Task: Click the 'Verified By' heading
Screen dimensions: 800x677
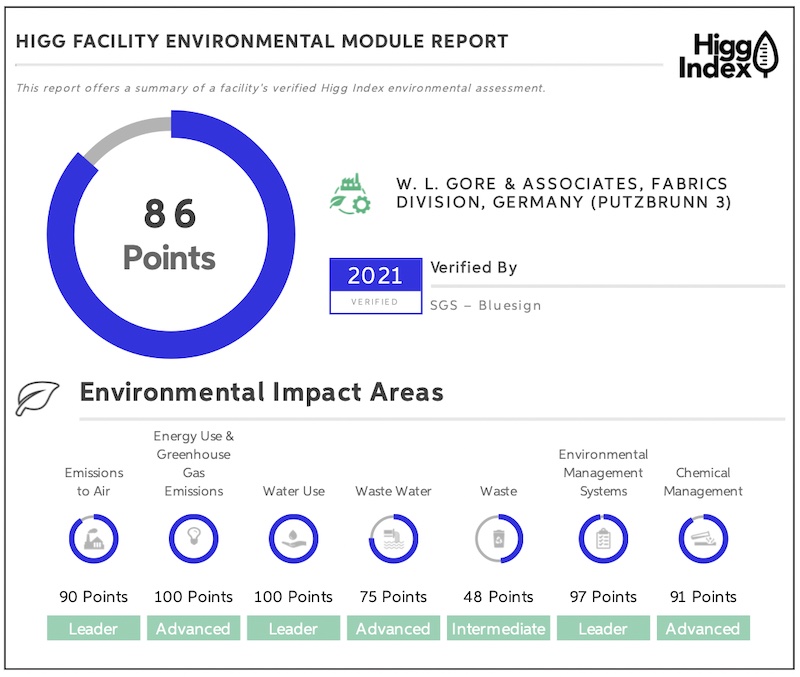Action: pos(474,267)
